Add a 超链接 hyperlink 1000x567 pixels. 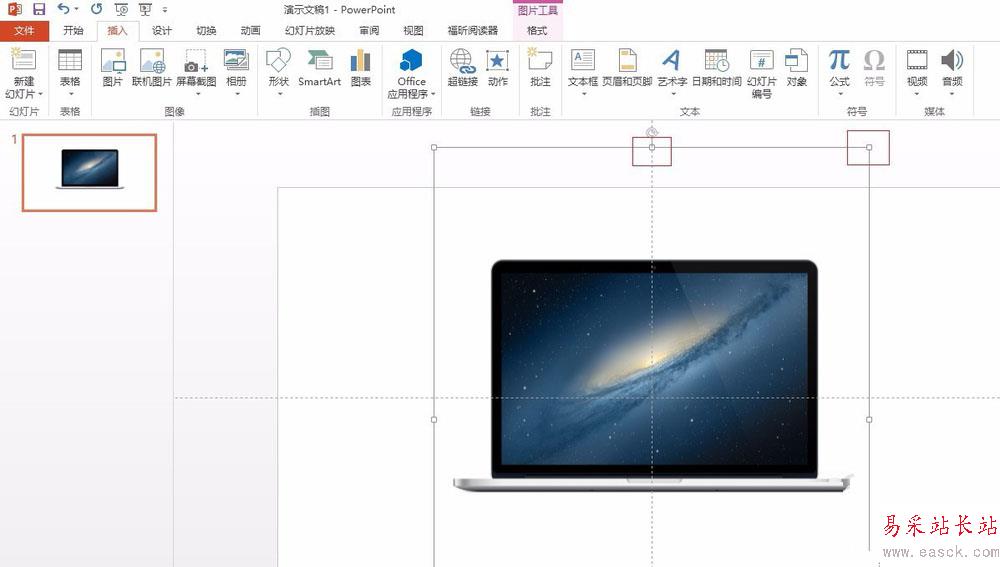click(x=463, y=68)
